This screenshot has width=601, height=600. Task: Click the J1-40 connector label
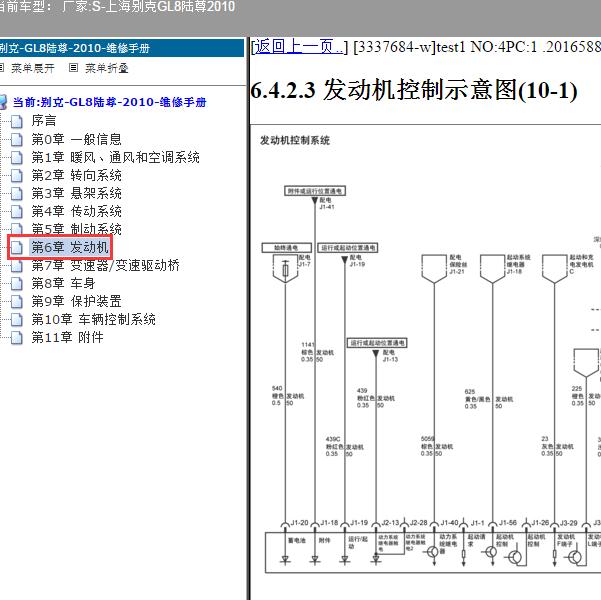450,523
